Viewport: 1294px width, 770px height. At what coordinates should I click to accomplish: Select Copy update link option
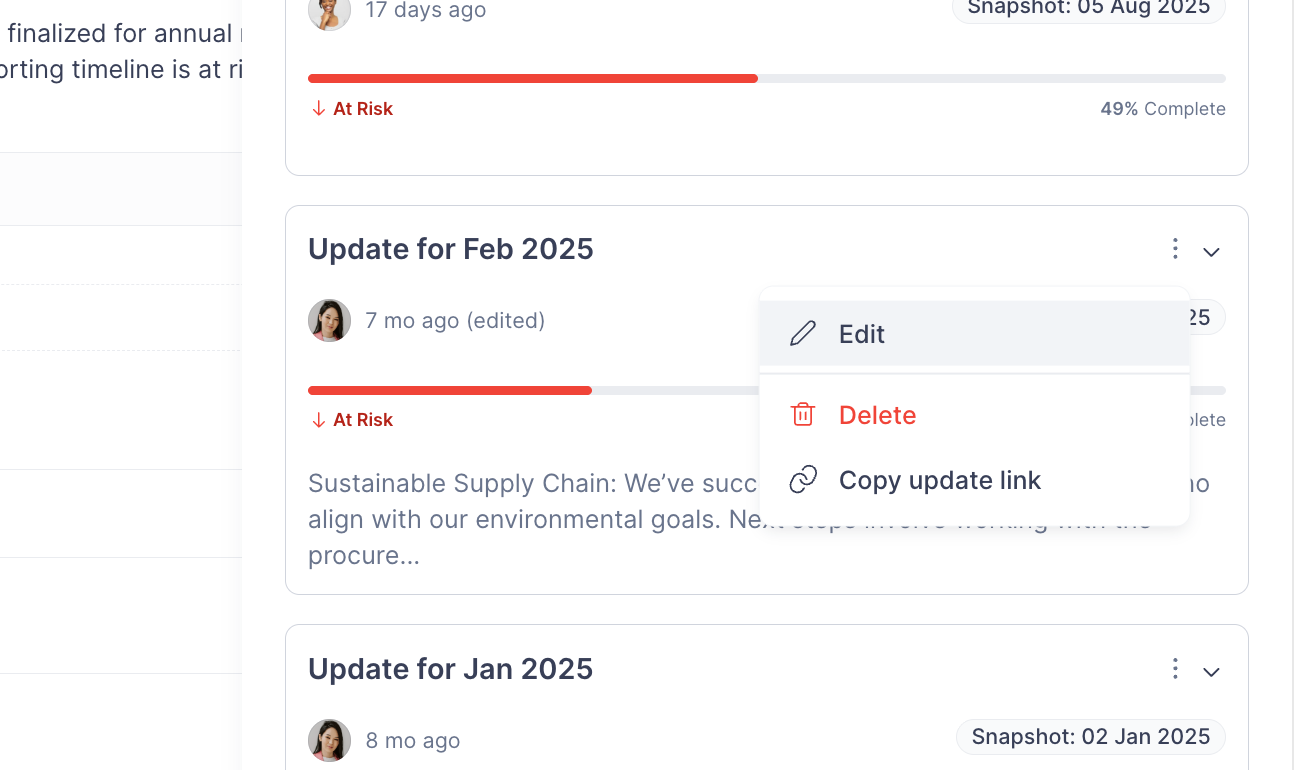(x=939, y=480)
